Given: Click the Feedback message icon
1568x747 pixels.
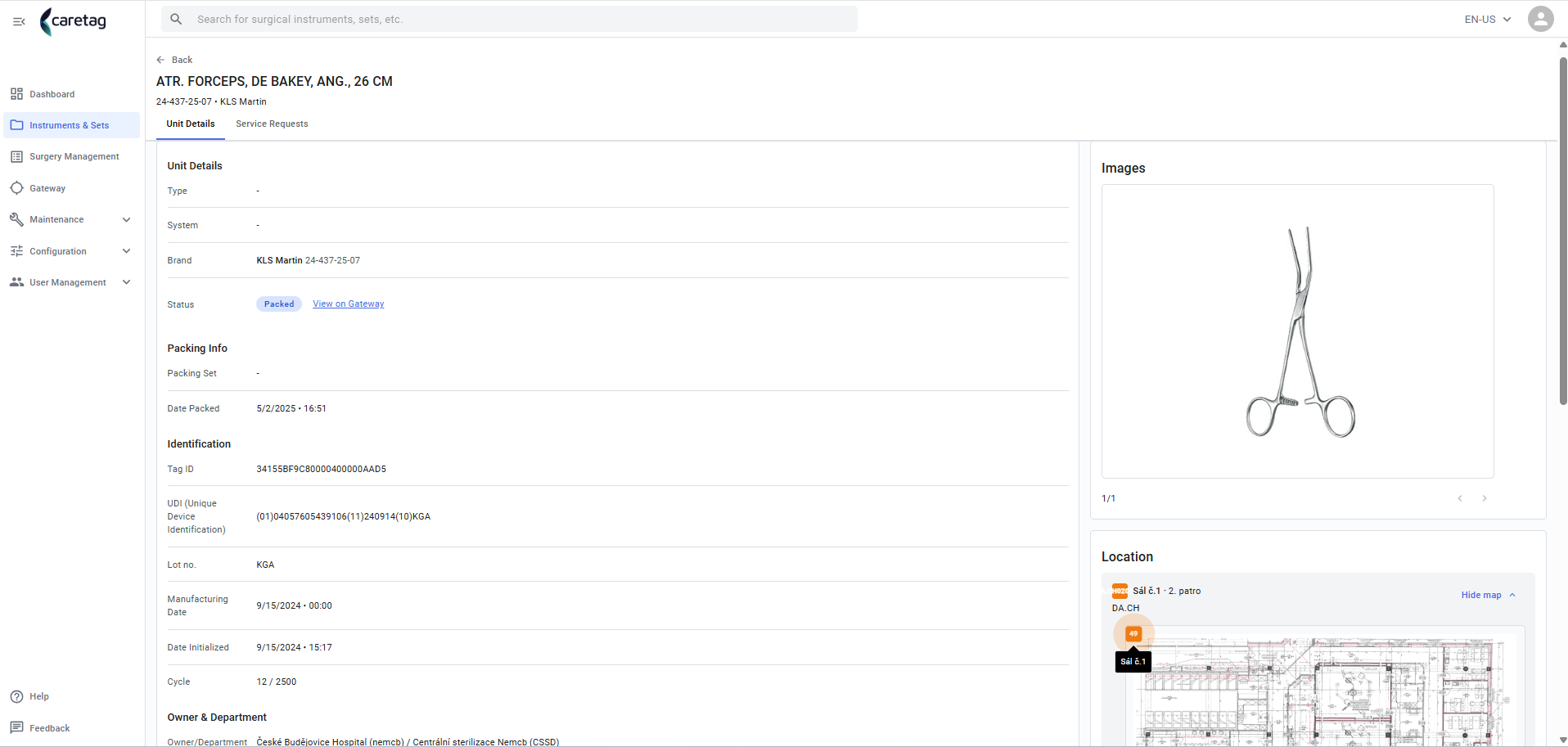Looking at the screenshot, I should pyautogui.click(x=16, y=727).
